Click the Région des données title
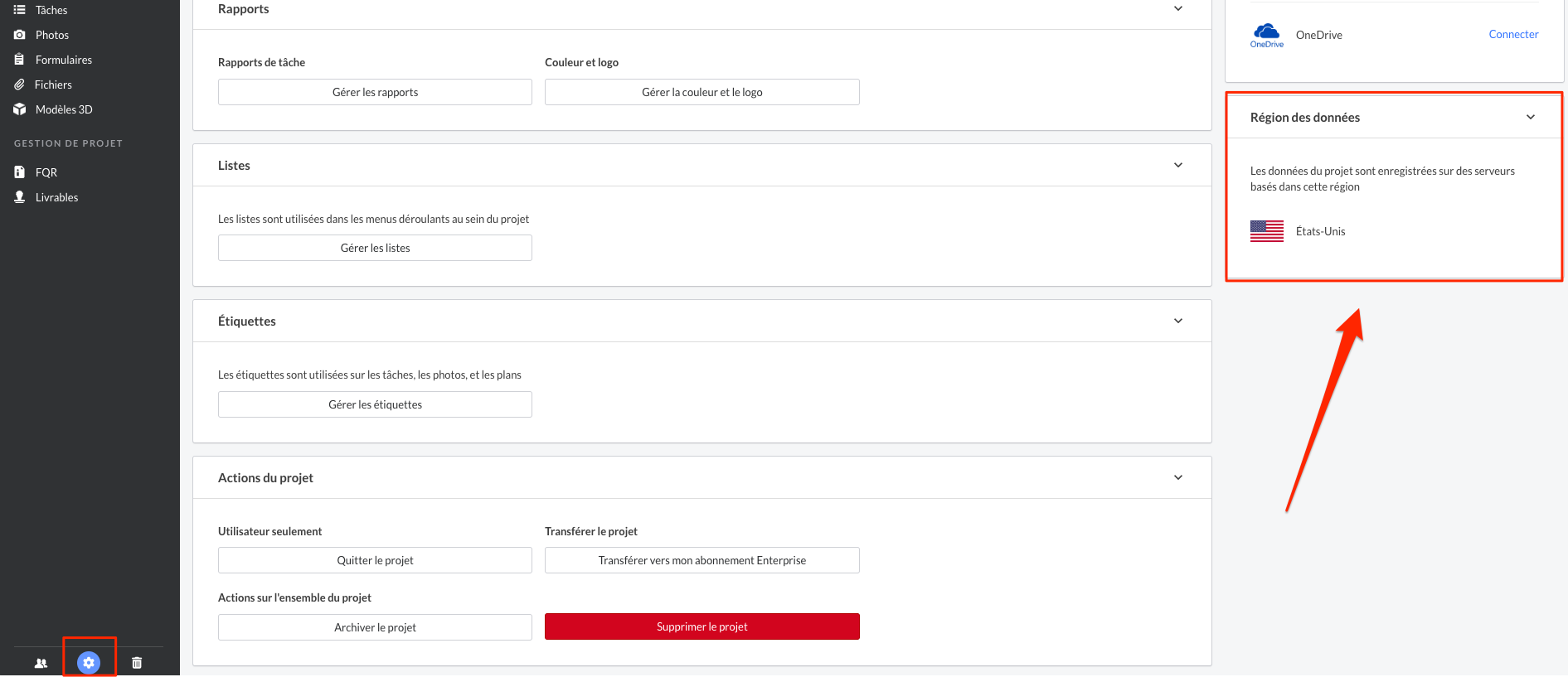1568x677 pixels. (1305, 118)
